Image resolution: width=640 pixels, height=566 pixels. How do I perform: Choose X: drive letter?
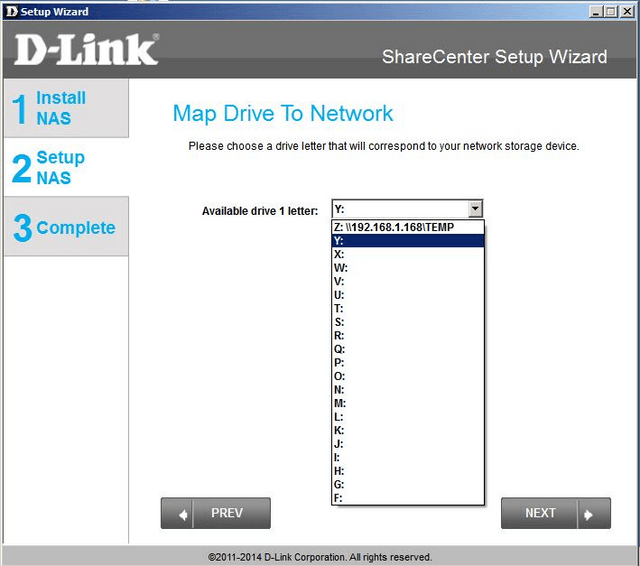[x=408, y=254]
